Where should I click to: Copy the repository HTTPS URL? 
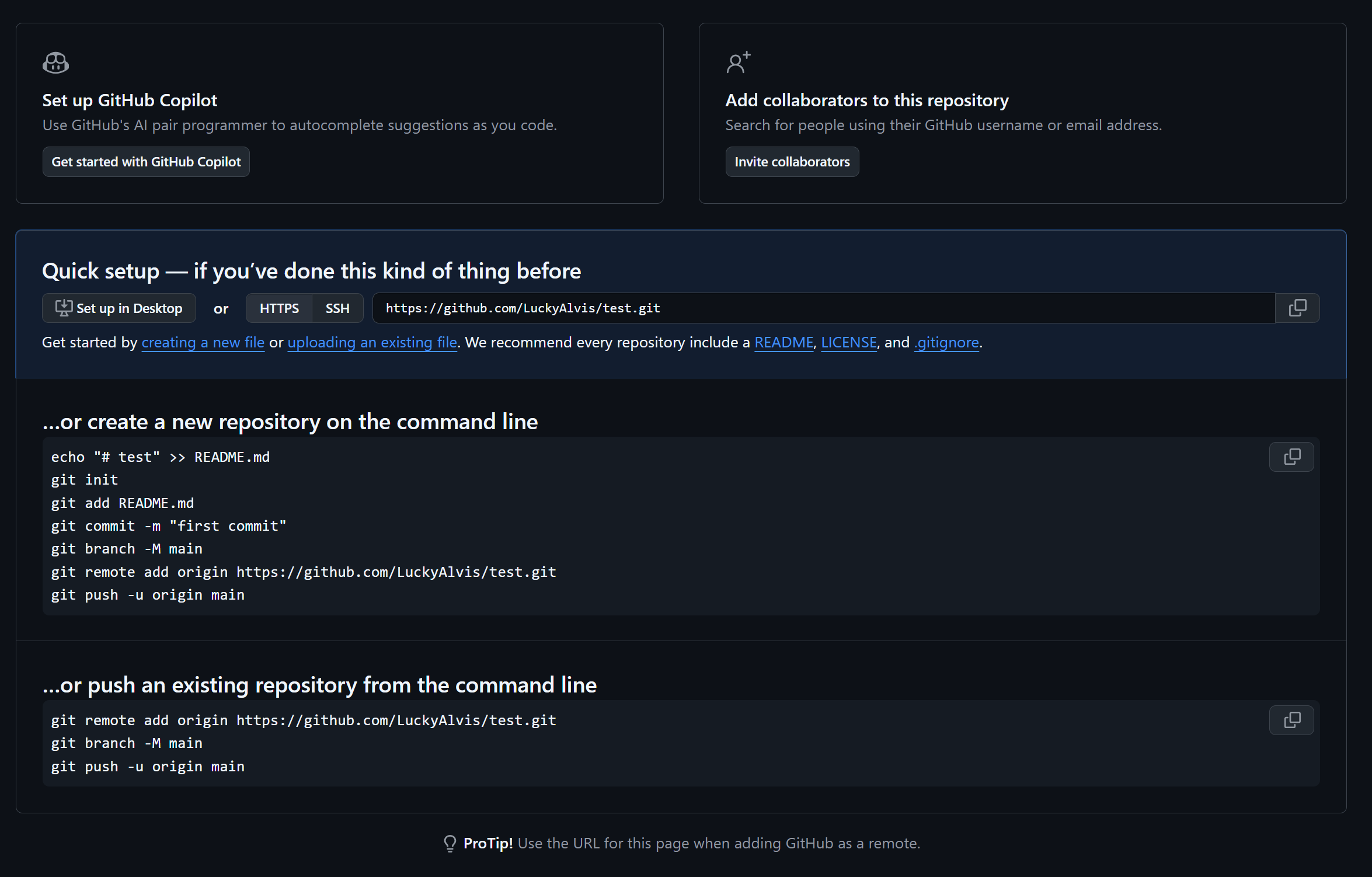coord(1297,308)
